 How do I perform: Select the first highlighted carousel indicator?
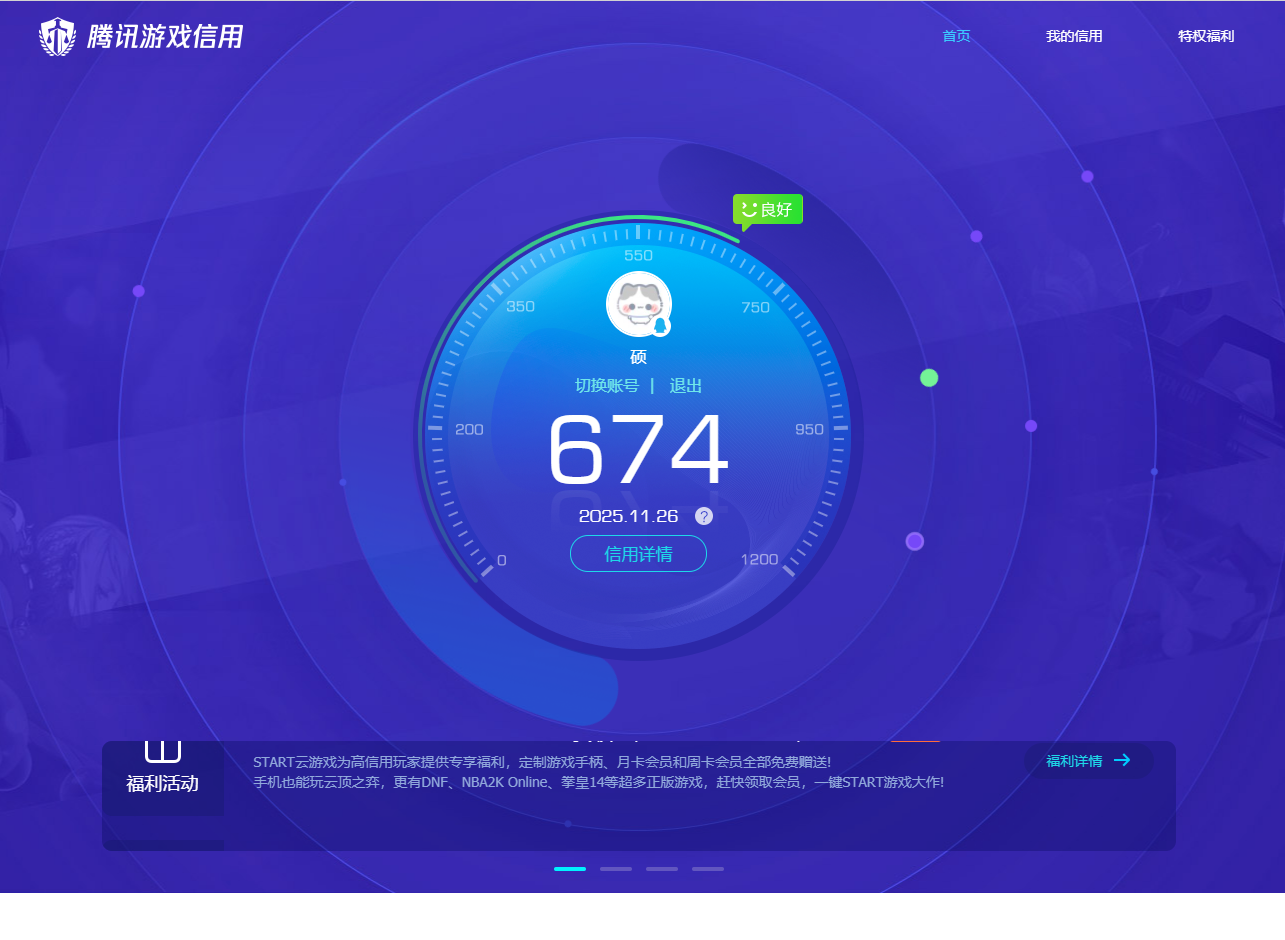[x=570, y=869]
